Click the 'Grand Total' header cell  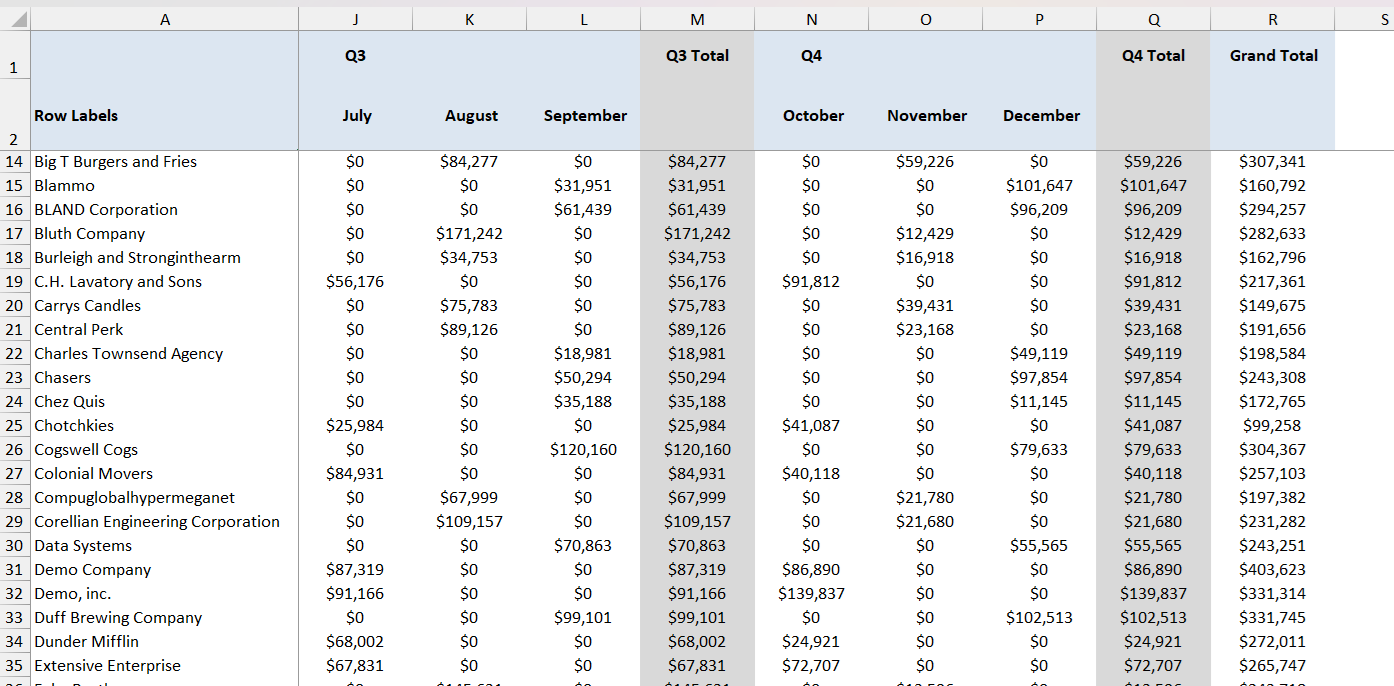pyautogui.click(x=1273, y=56)
